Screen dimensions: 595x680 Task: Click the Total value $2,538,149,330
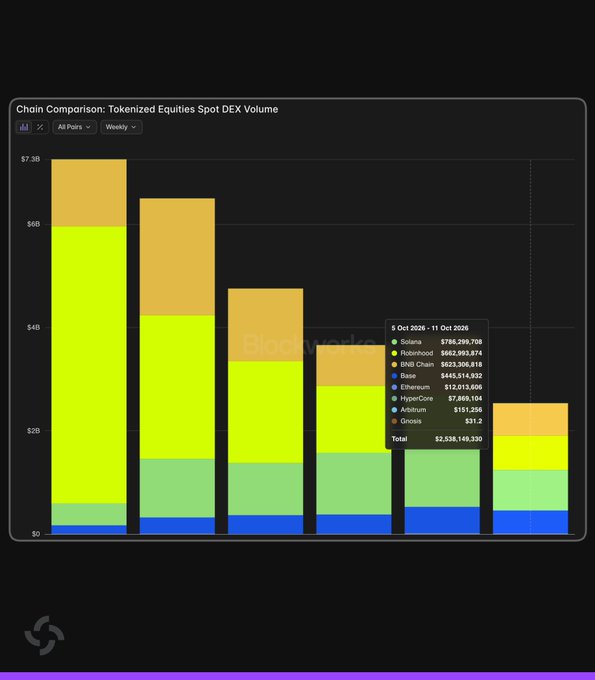459,439
